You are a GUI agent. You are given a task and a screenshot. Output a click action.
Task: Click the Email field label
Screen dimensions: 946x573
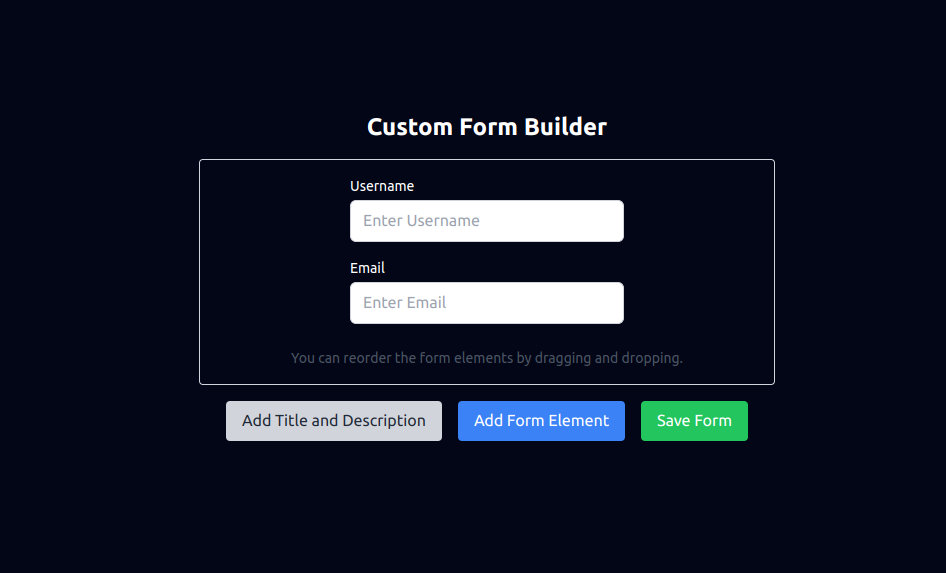tap(367, 268)
